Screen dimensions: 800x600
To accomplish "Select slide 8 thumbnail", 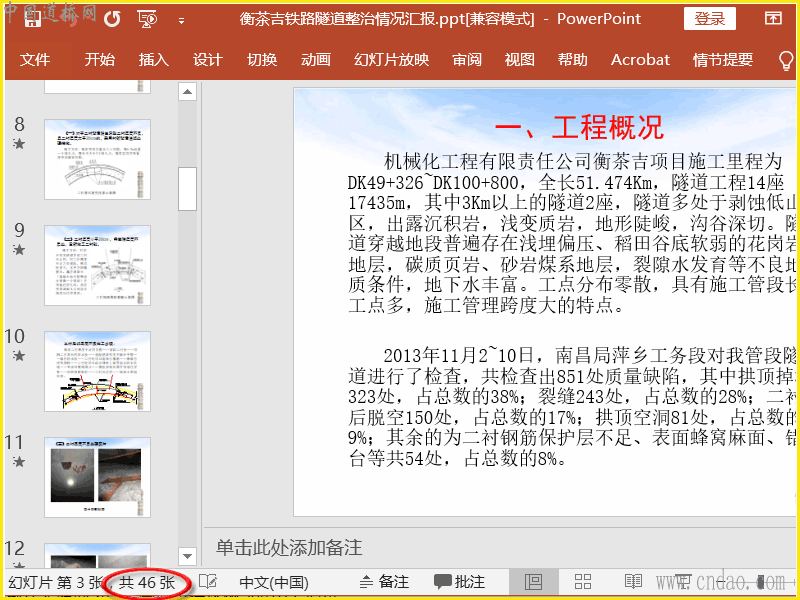I will pyautogui.click(x=97, y=159).
